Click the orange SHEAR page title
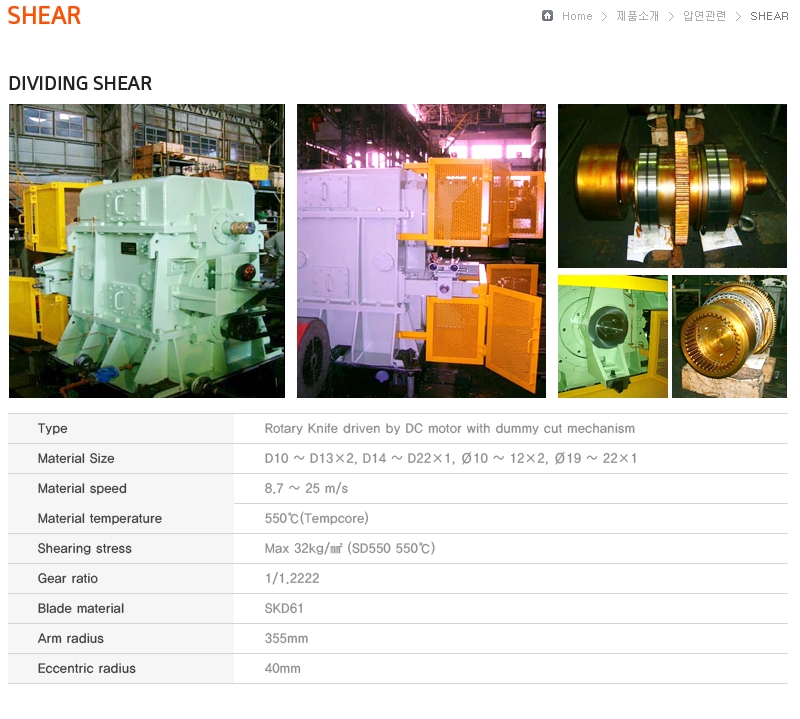Image resolution: width=800 pixels, height=719 pixels. [44, 16]
